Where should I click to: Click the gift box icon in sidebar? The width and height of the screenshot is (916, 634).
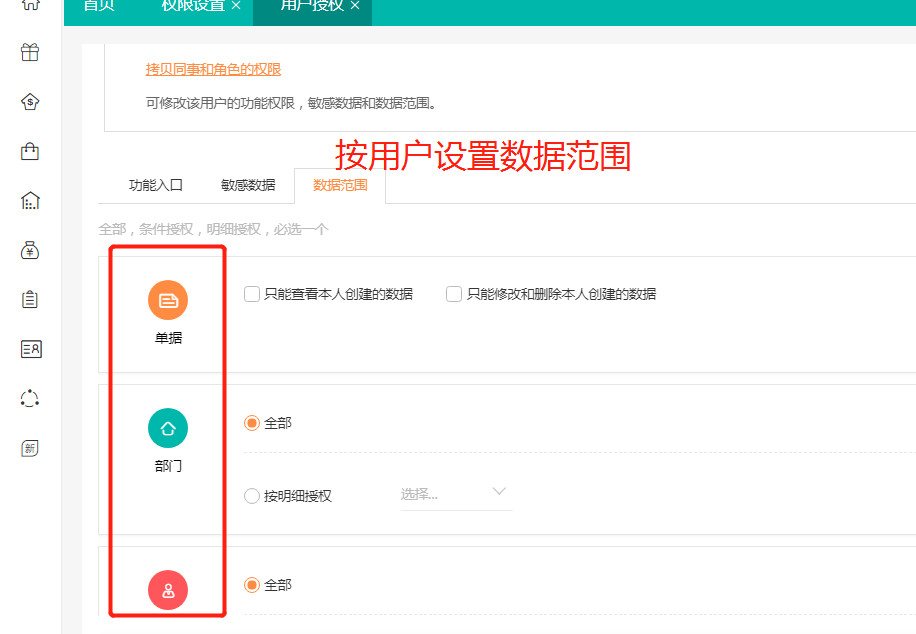(30, 53)
